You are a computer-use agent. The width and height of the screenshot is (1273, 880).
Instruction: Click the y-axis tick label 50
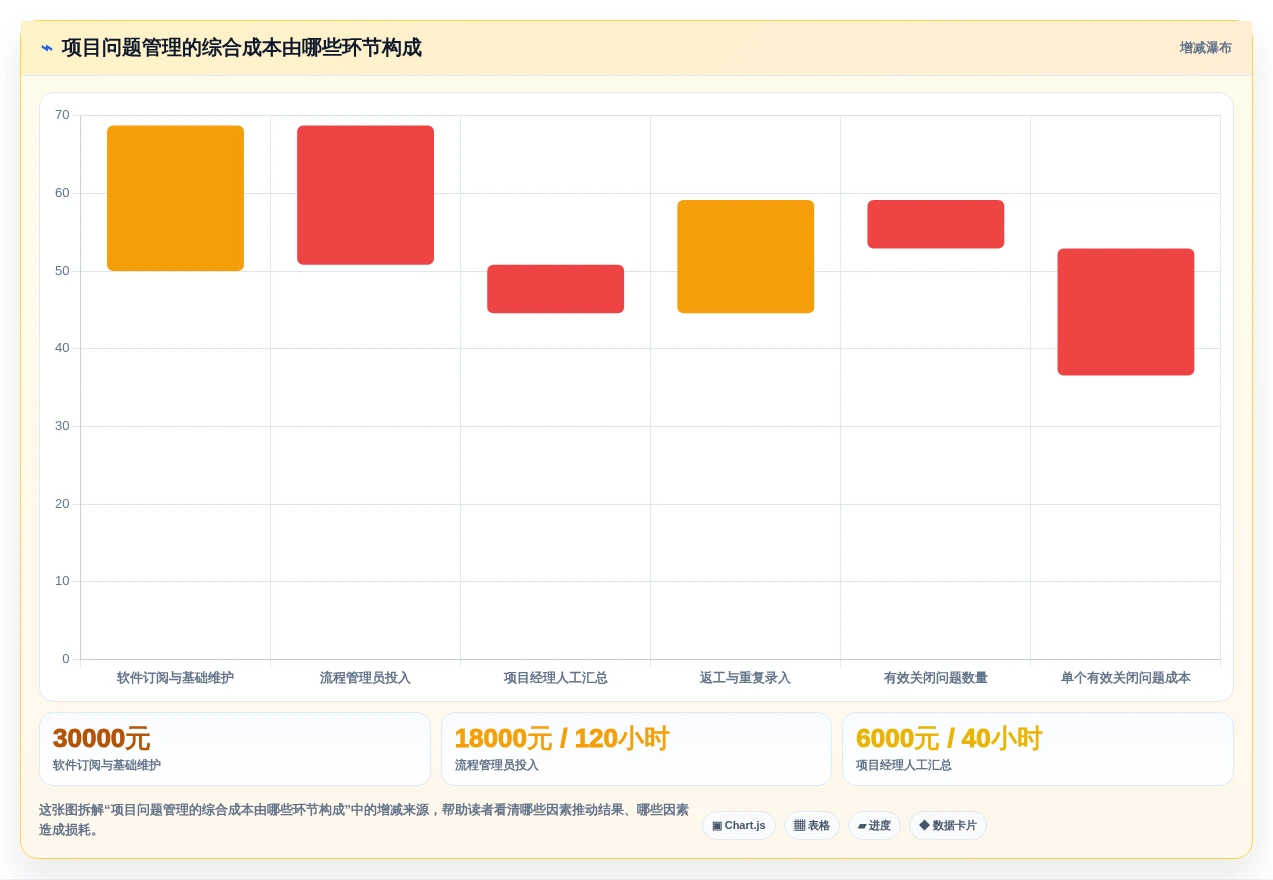(x=62, y=271)
